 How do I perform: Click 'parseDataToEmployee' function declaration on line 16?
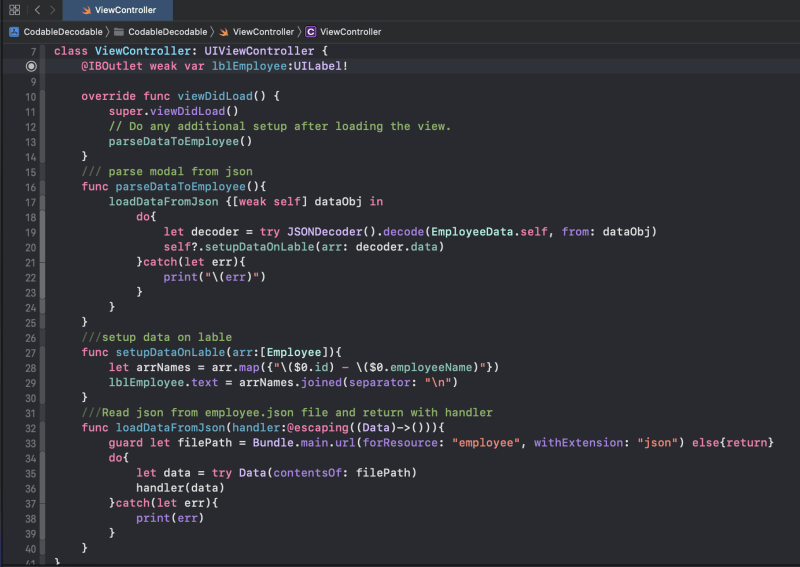[181, 186]
